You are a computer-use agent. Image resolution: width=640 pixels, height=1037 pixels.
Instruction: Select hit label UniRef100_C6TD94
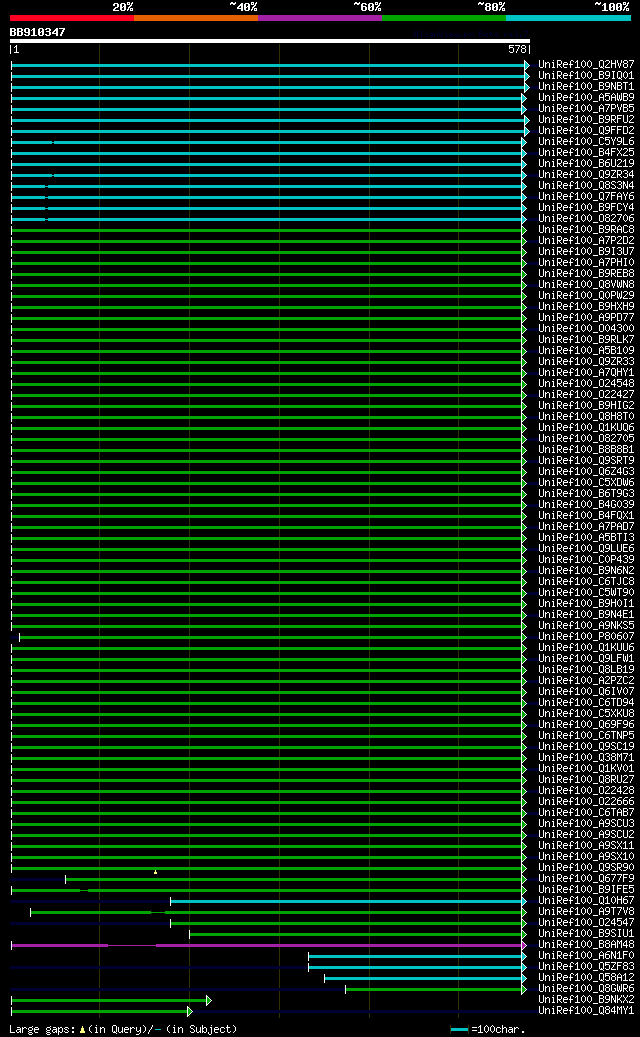click(586, 702)
